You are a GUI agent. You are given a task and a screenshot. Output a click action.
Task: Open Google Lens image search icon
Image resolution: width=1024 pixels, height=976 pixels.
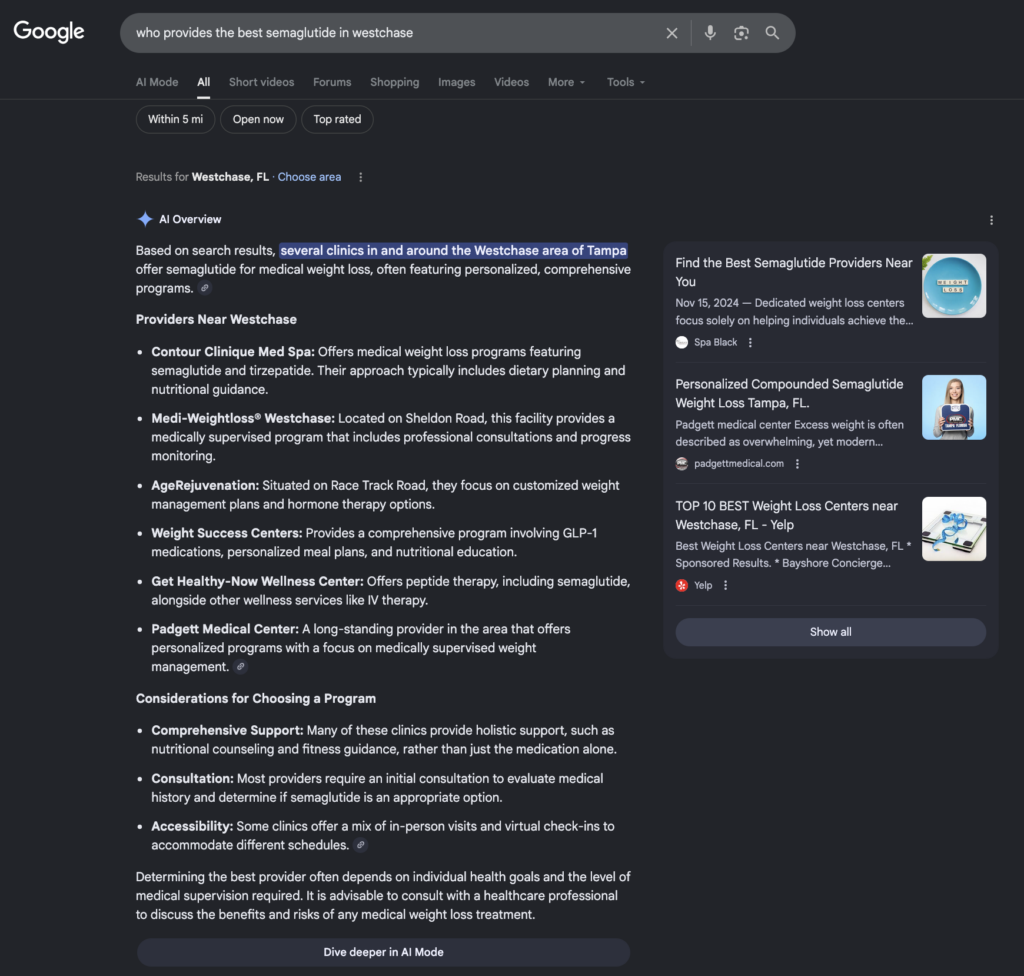point(741,33)
